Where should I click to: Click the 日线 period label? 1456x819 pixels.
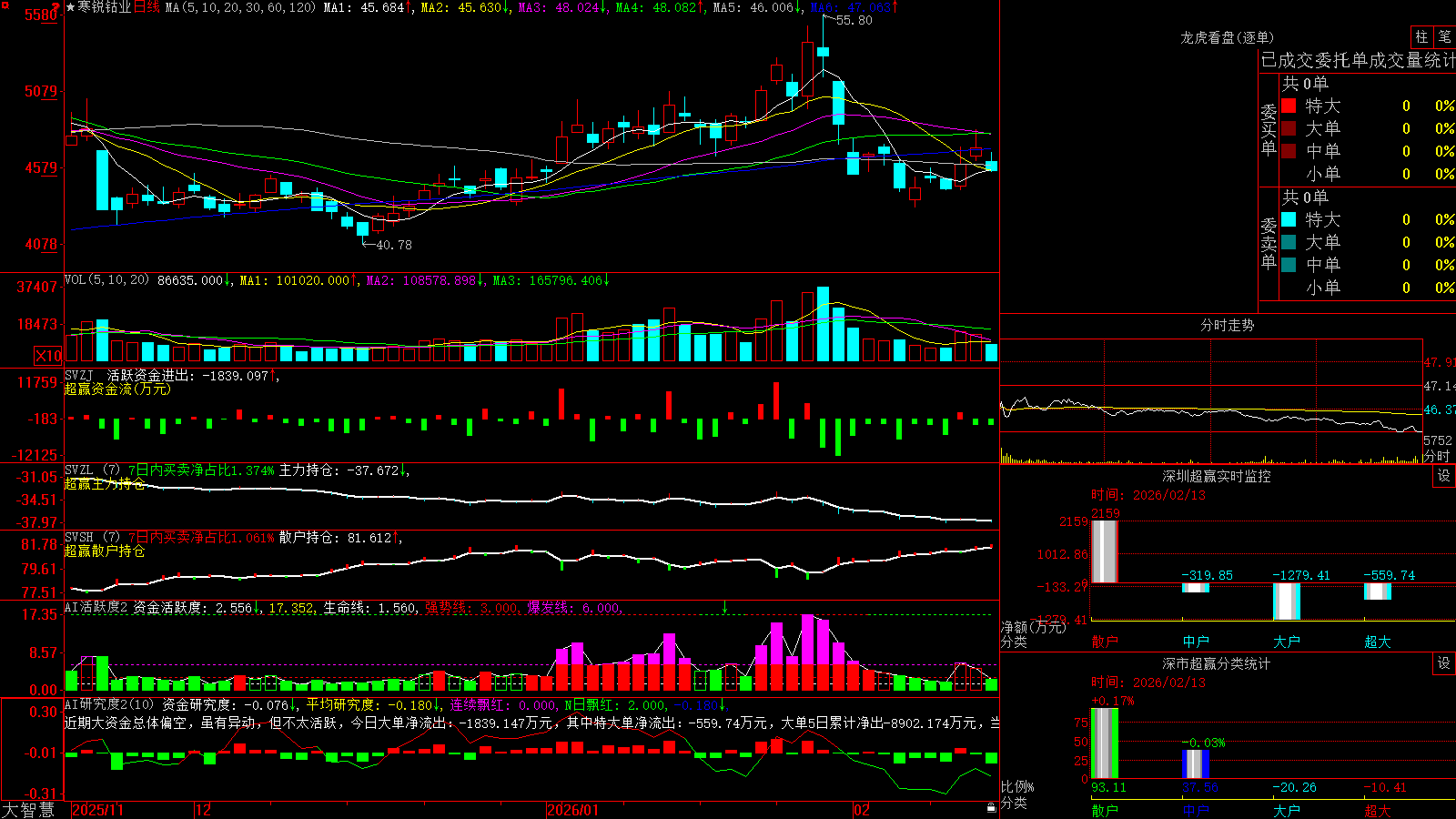tap(147, 7)
